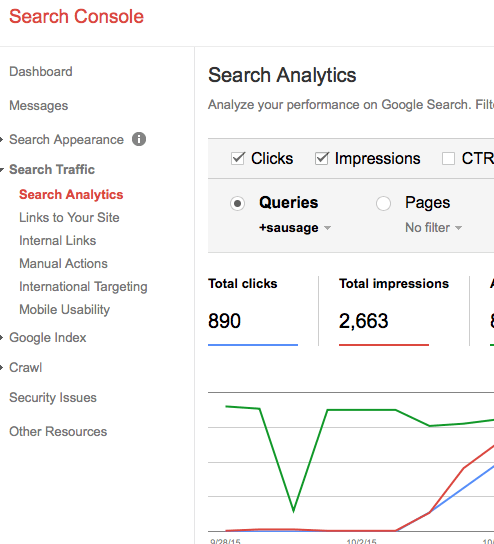Click the Google Index label
Screen dimensions: 494x544
pyautogui.click(x=48, y=338)
